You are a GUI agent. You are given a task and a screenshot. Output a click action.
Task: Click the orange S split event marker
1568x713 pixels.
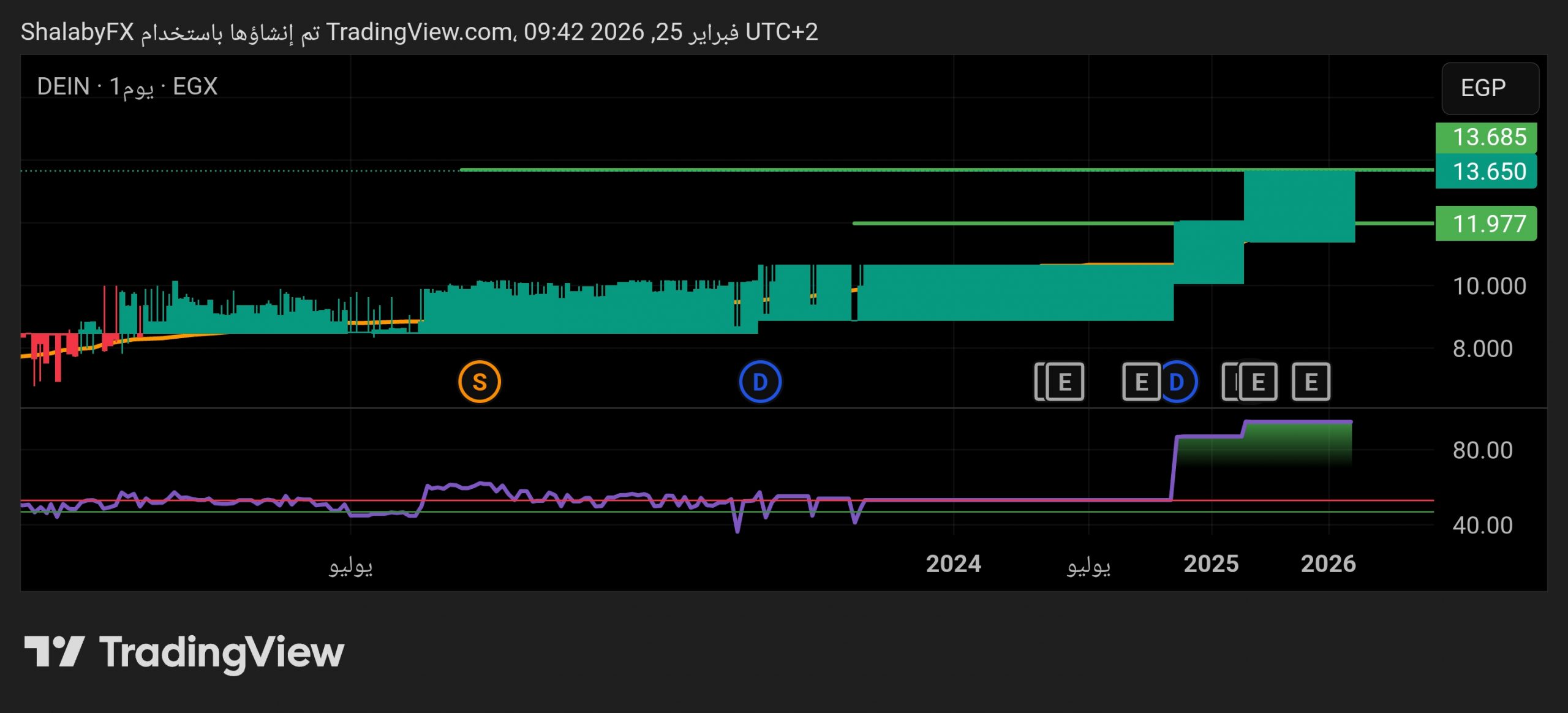coord(479,382)
